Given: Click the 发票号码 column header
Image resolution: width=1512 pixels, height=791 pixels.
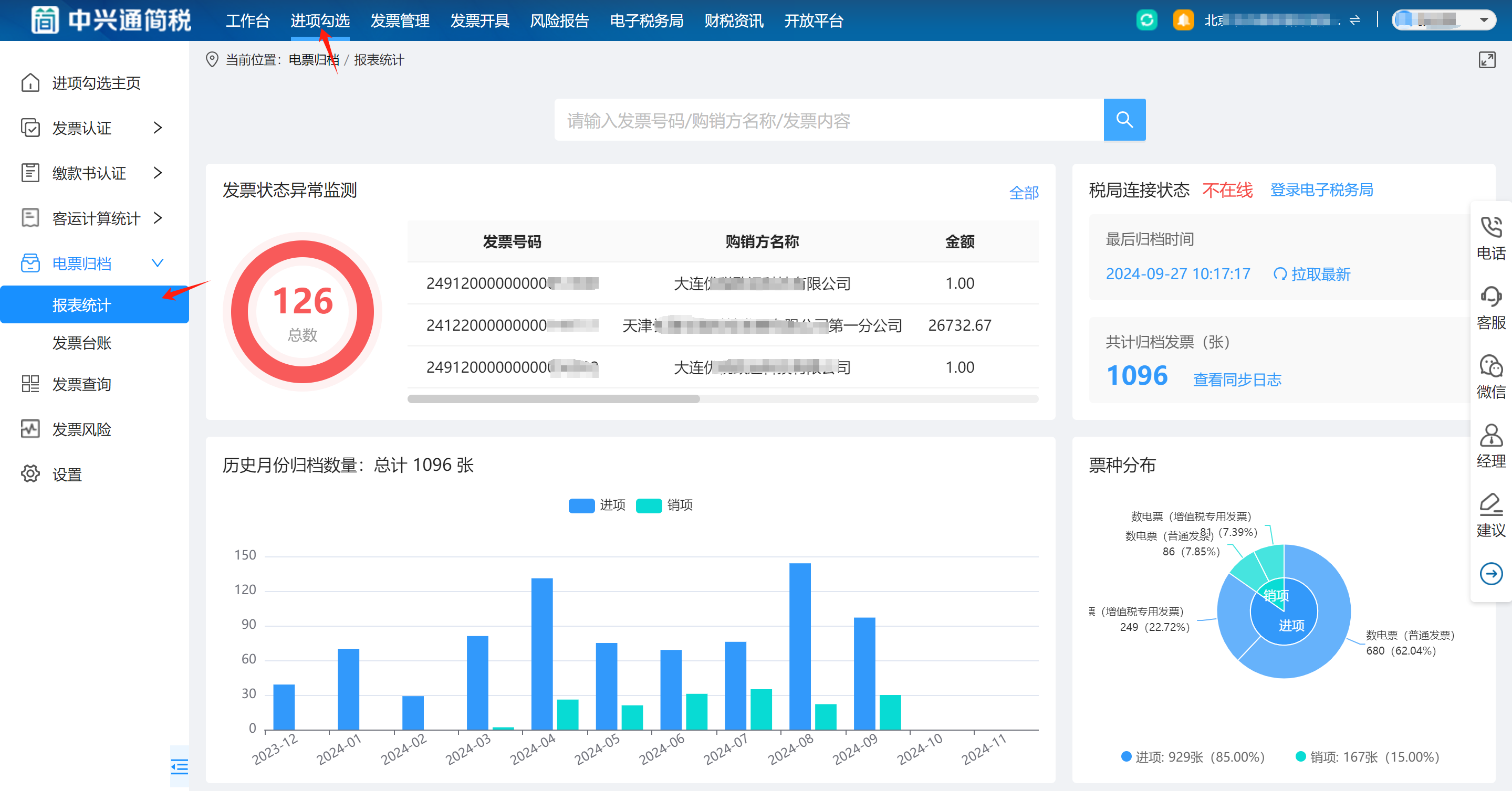Looking at the screenshot, I should coord(512,241).
